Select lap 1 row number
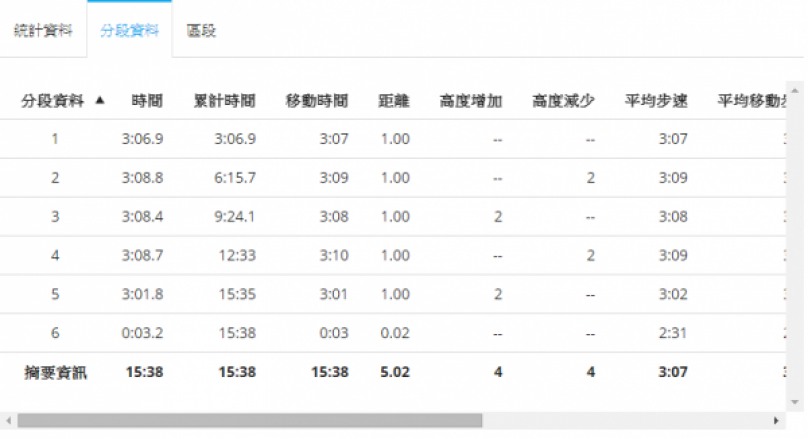This screenshot has height=439, width=808. coord(55,139)
